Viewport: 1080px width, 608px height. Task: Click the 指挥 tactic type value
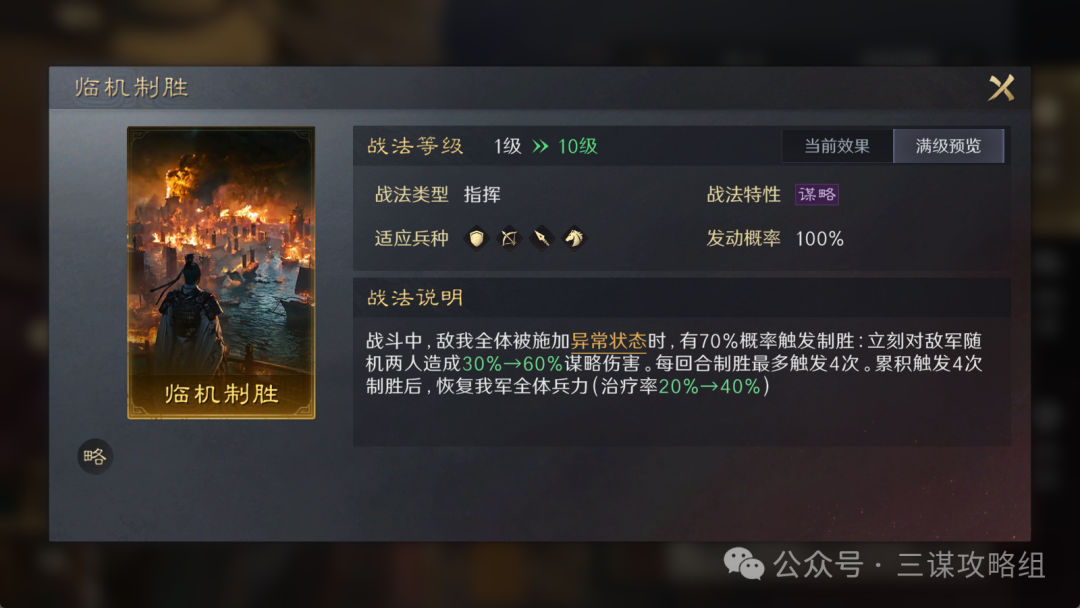(x=482, y=195)
